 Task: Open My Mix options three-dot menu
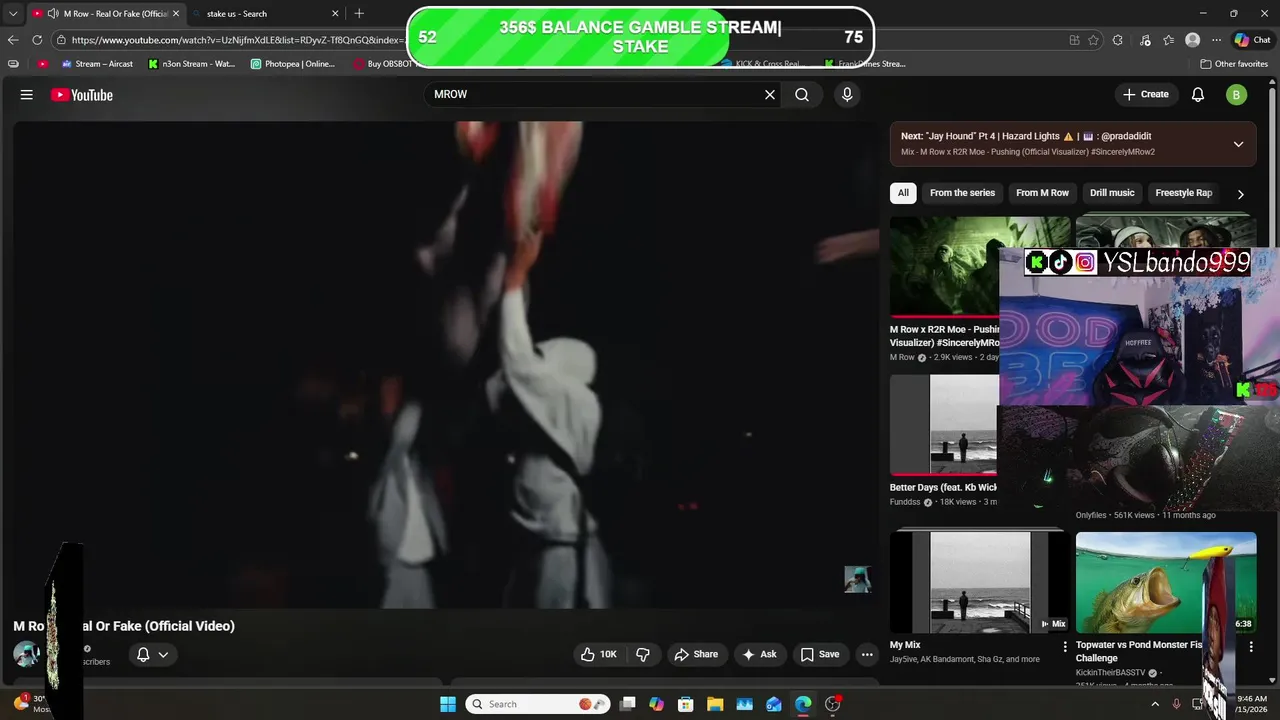1065,647
